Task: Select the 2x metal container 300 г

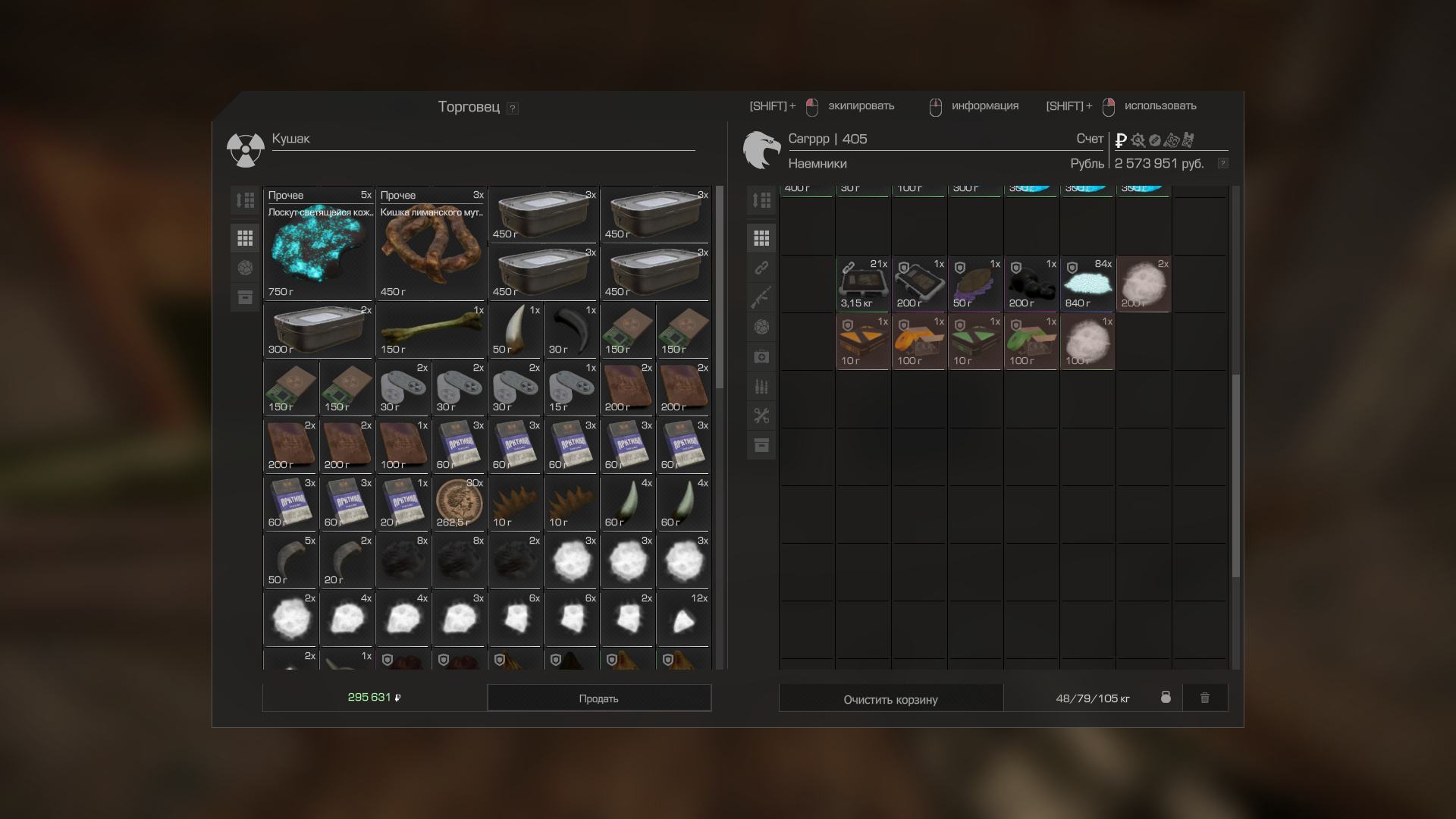Action: (x=319, y=330)
